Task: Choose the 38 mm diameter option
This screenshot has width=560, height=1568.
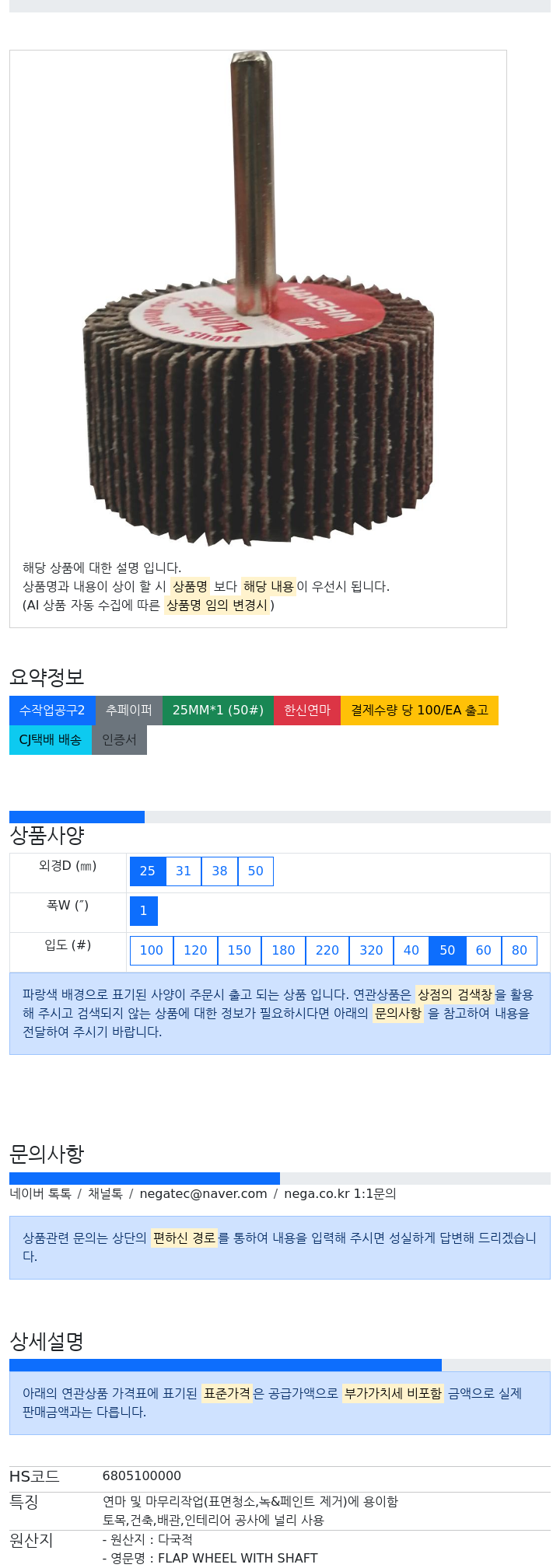Action: 220,871
